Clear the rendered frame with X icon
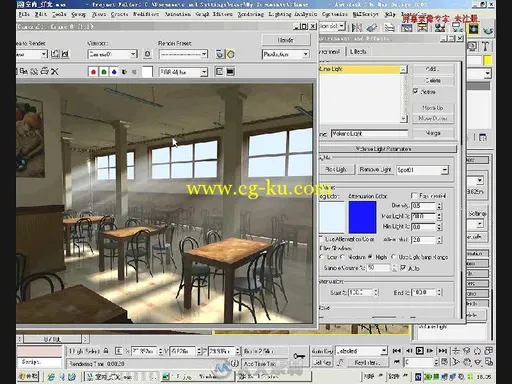512x384 pixels. 55,71
